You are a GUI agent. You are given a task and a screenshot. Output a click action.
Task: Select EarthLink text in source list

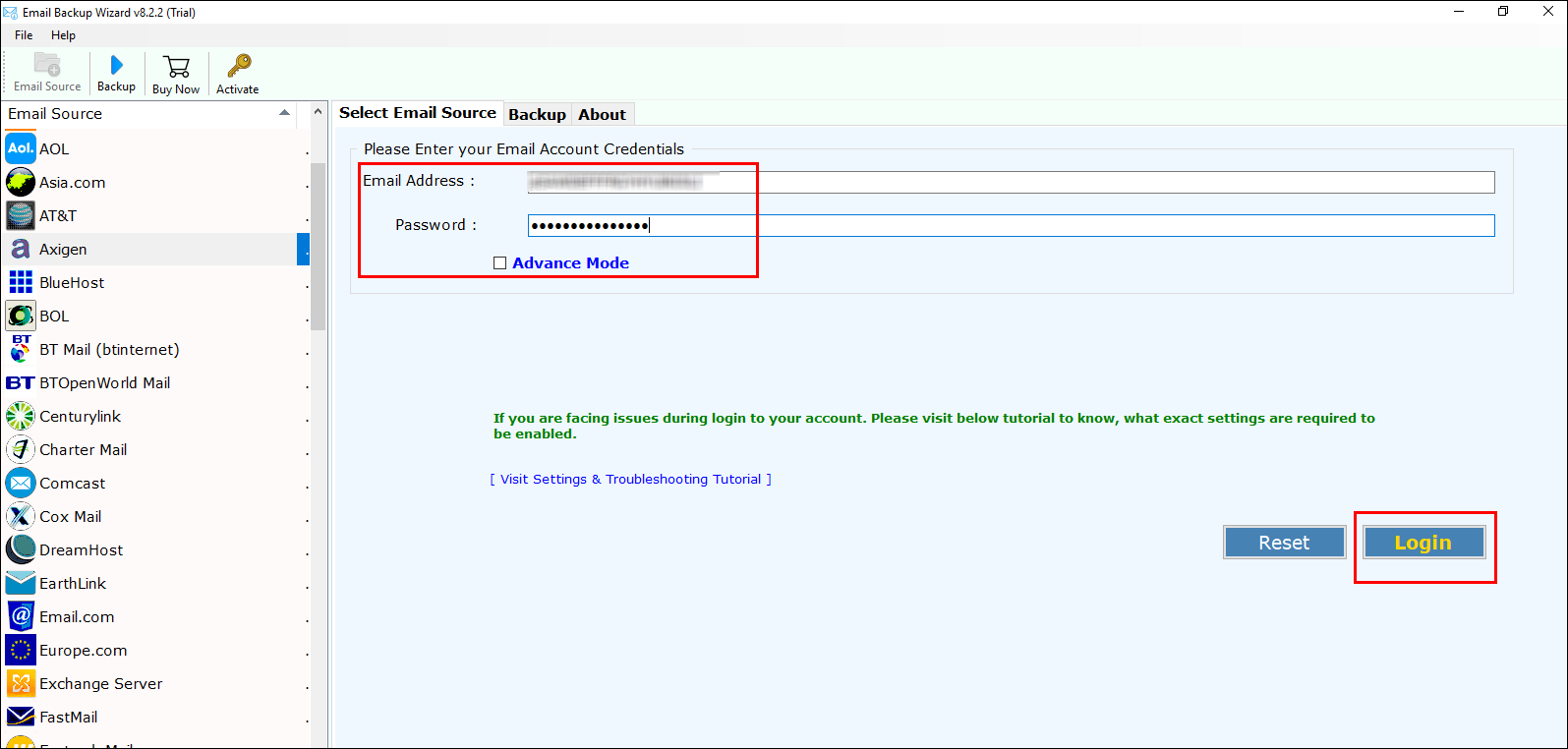tap(72, 584)
